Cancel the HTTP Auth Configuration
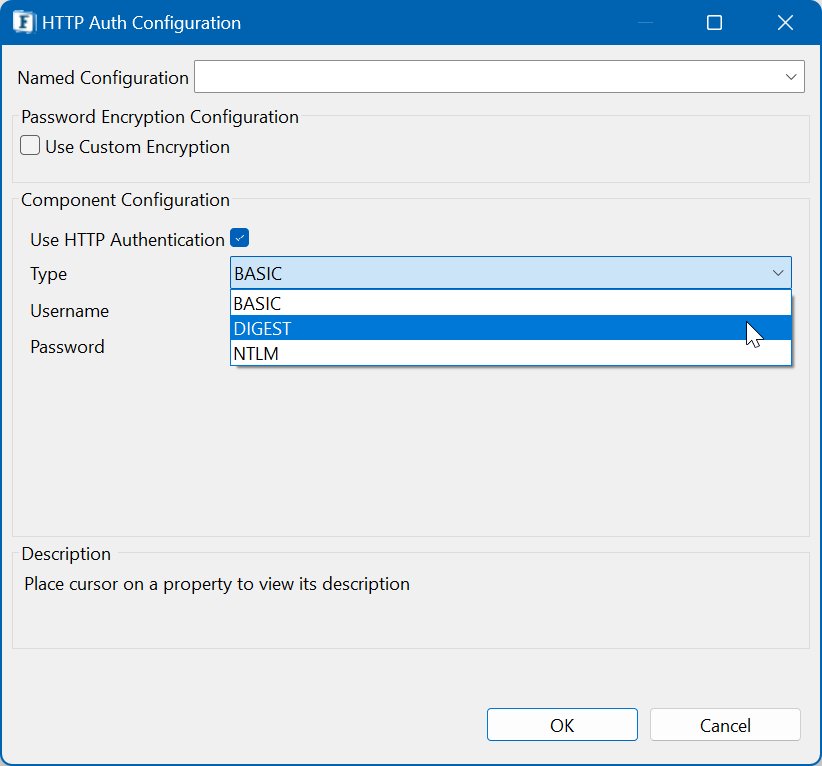Viewport: 822px width, 766px height. [x=725, y=725]
